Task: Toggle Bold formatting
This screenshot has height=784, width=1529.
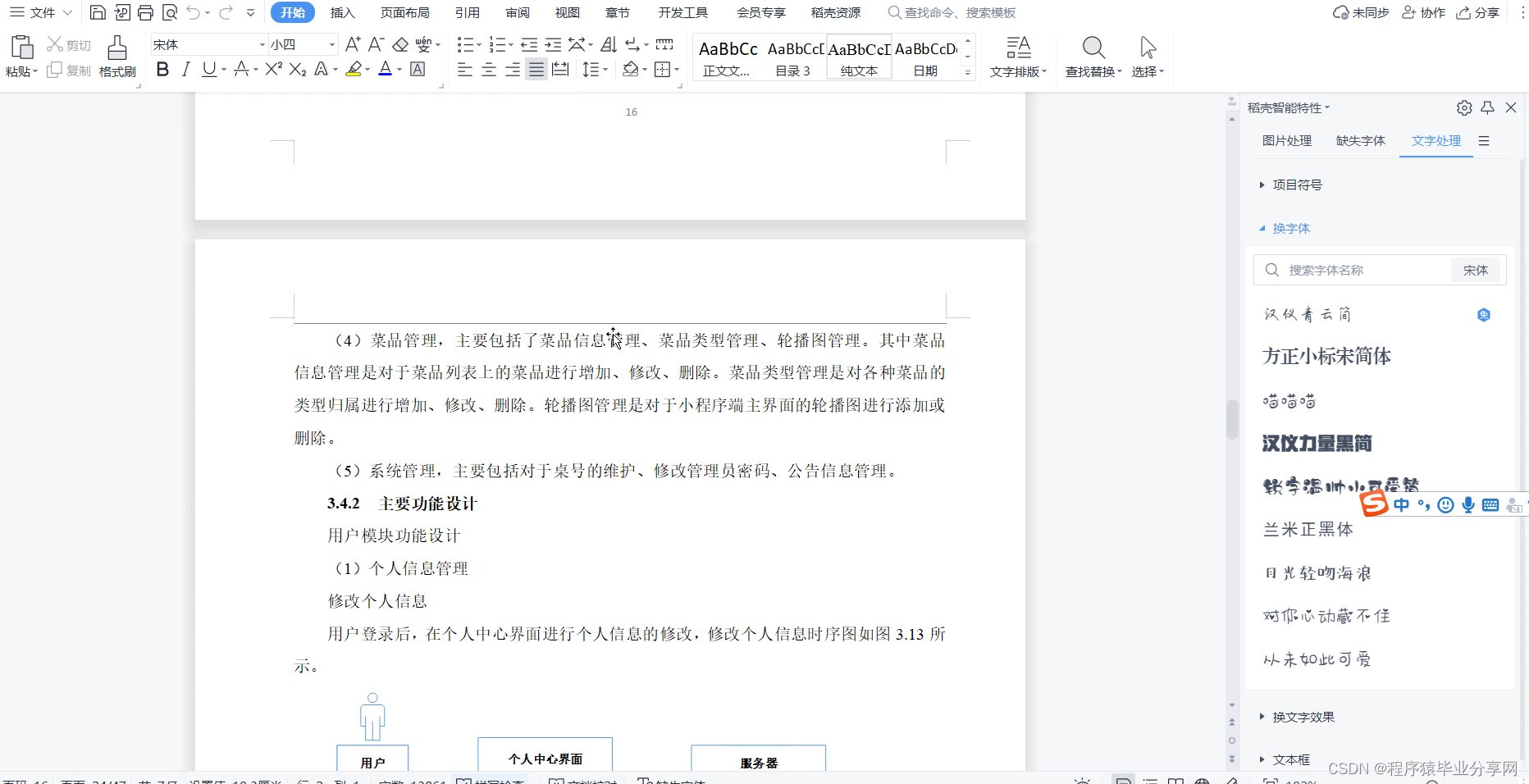Action: pyautogui.click(x=162, y=70)
